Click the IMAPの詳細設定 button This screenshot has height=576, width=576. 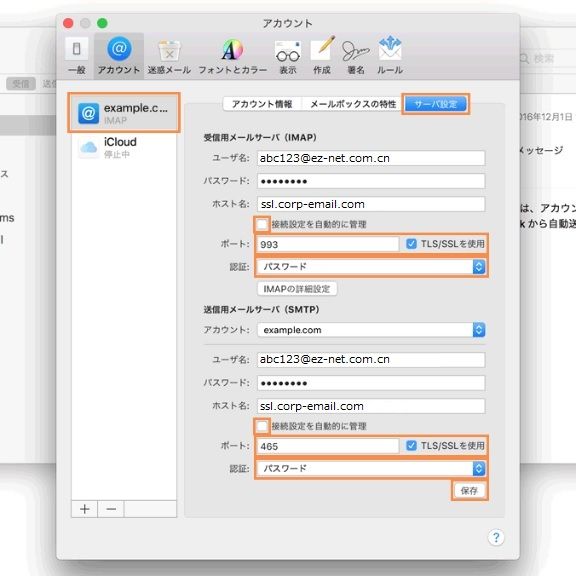[x=297, y=289]
